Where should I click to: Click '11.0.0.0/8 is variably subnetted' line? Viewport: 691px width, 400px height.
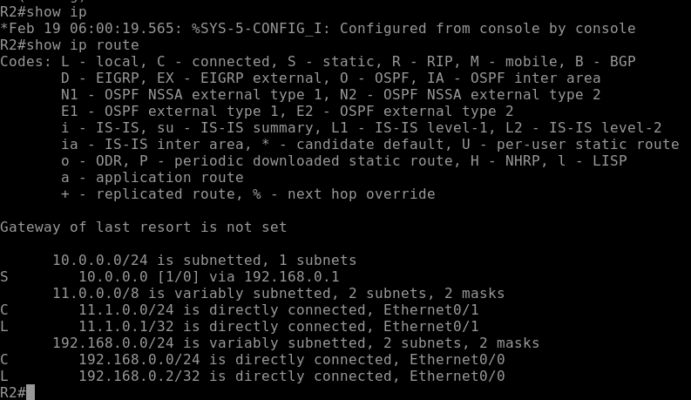pyautogui.click(x=279, y=293)
